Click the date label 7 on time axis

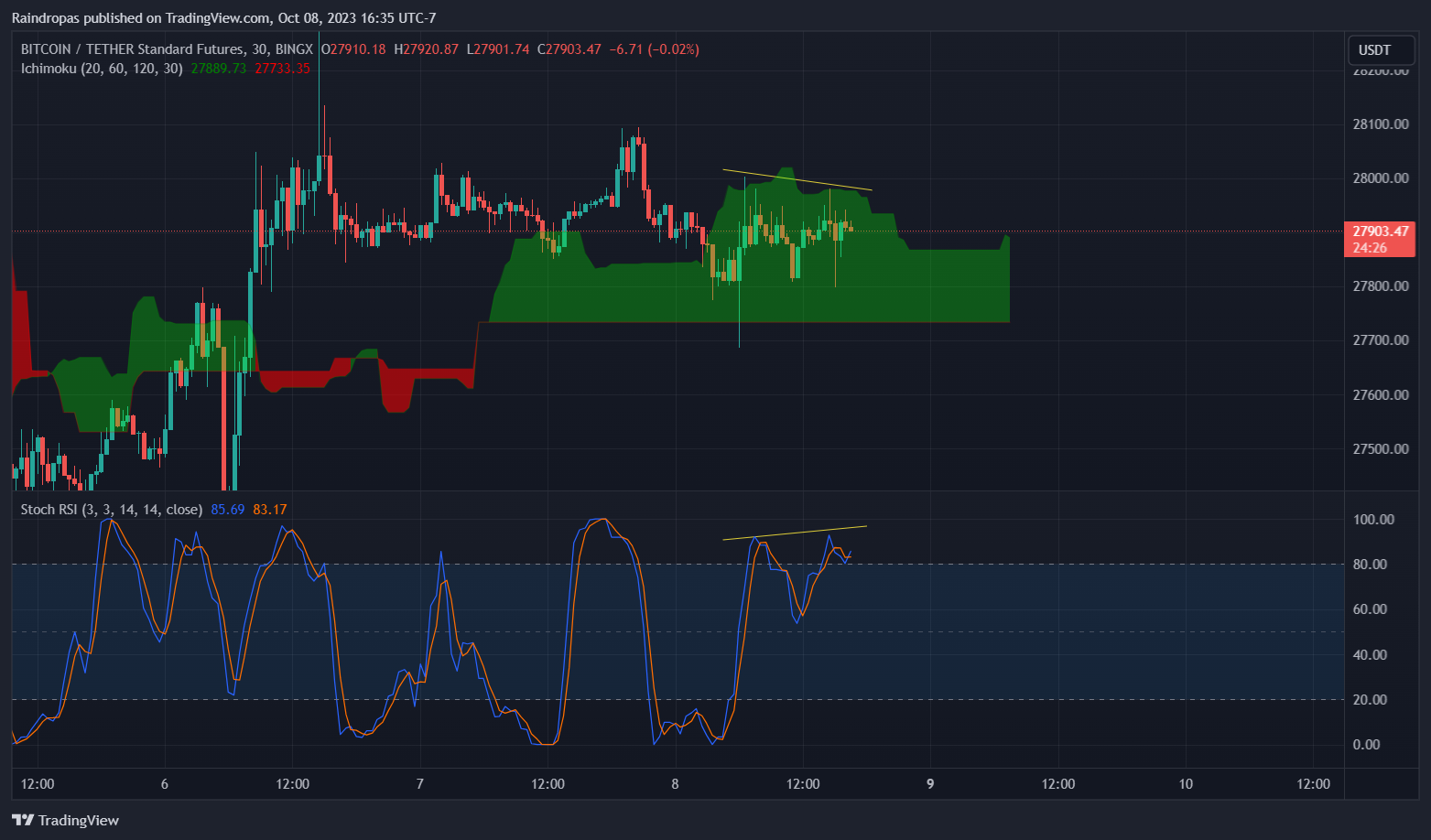click(x=420, y=783)
